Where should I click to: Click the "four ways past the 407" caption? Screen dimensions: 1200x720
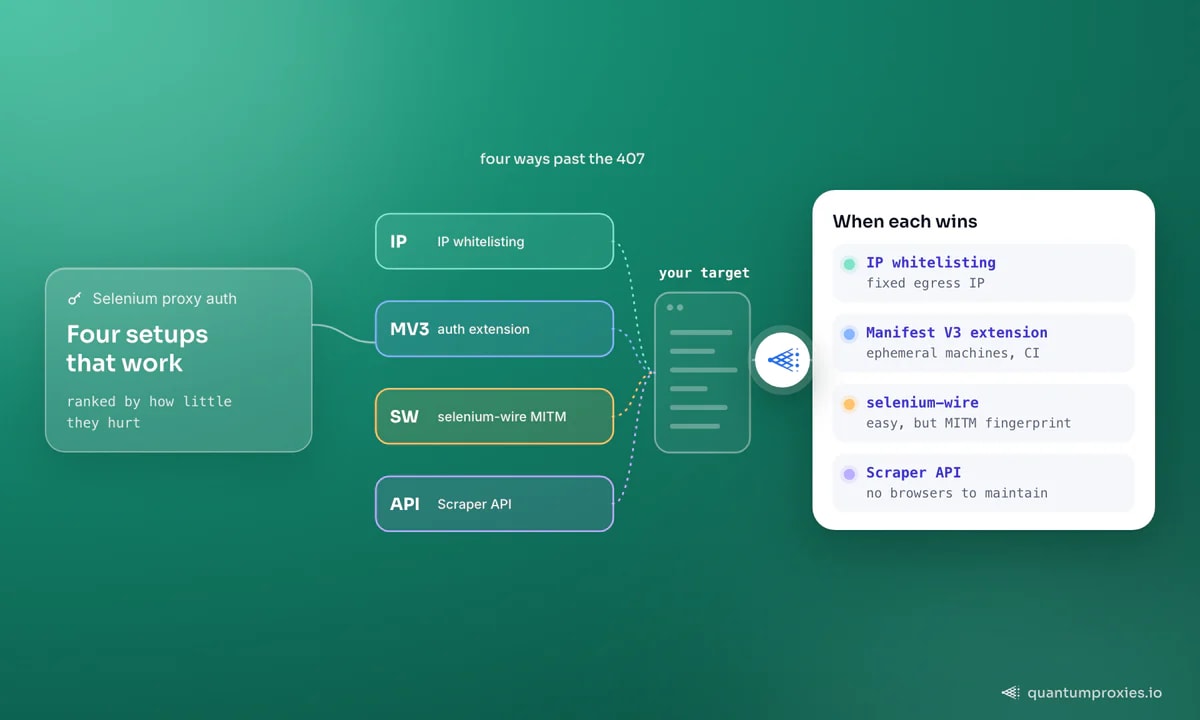[562, 159]
